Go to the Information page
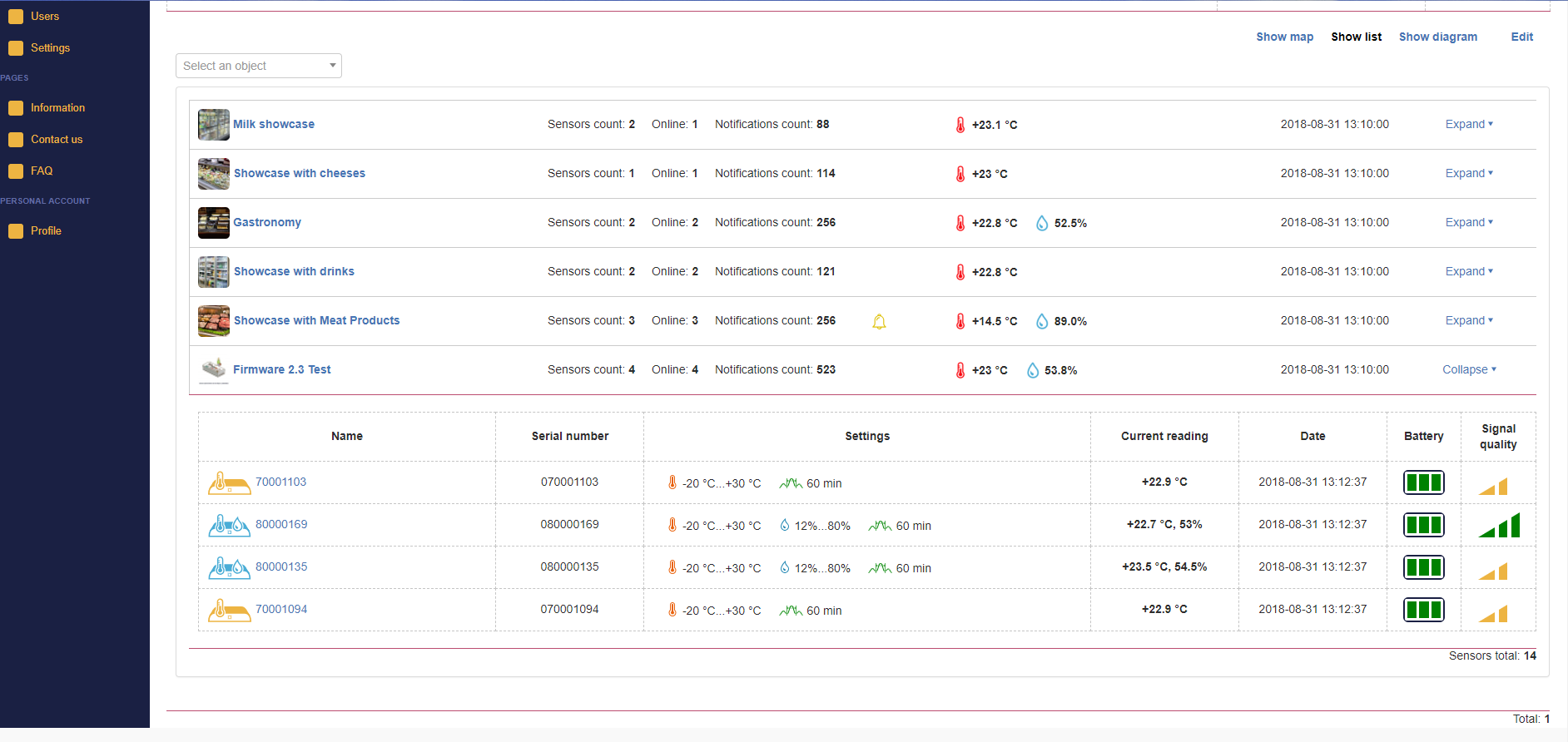The width and height of the screenshot is (1568, 742). (x=57, y=108)
